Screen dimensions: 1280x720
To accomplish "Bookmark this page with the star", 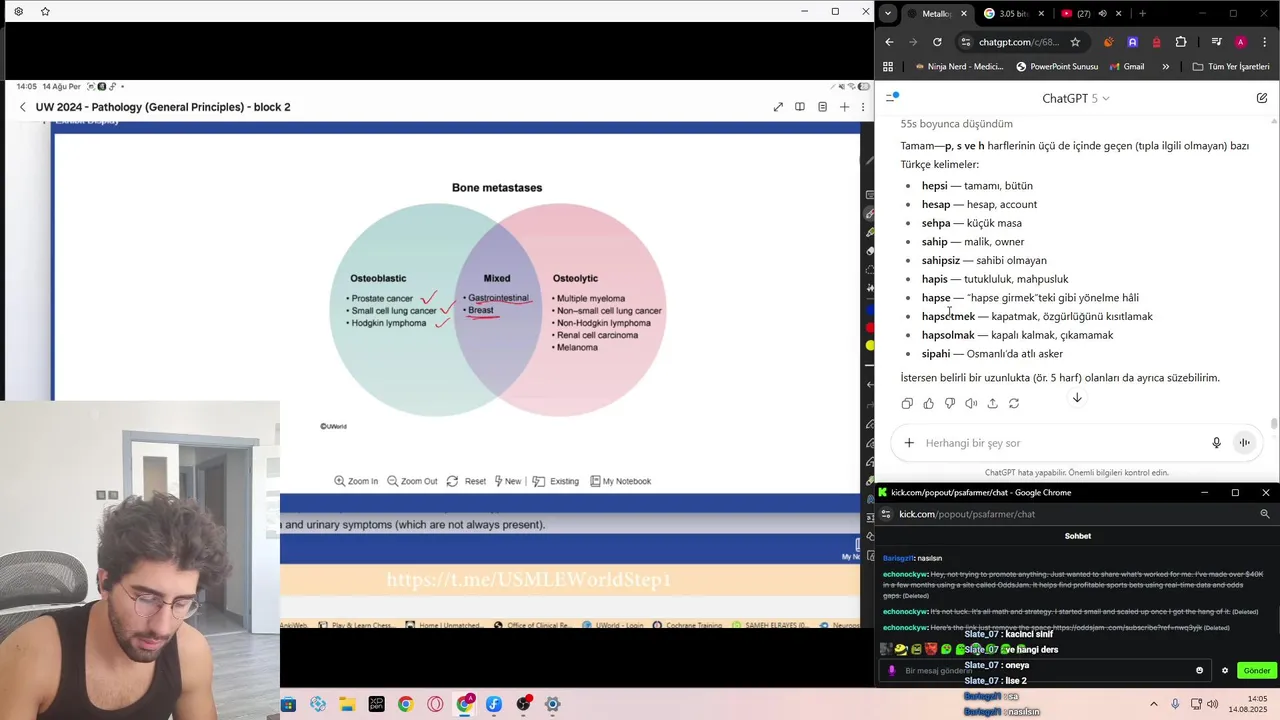I will point(1075,42).
